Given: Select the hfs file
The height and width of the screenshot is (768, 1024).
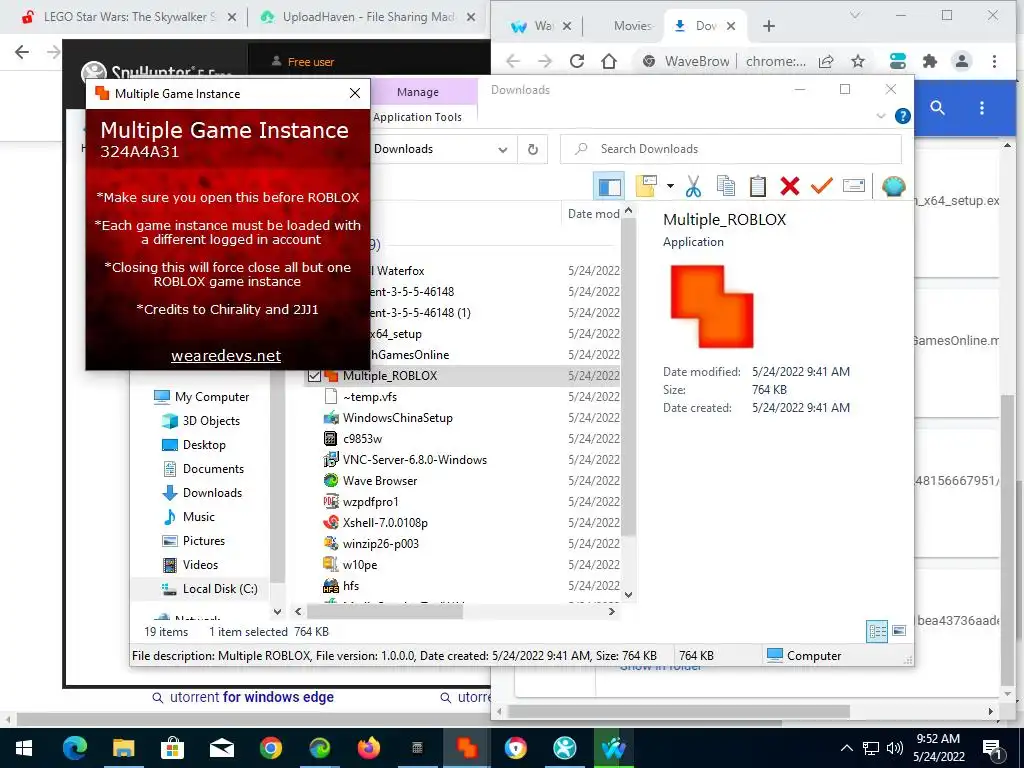Looking at the screenshot, I should 350,585.
